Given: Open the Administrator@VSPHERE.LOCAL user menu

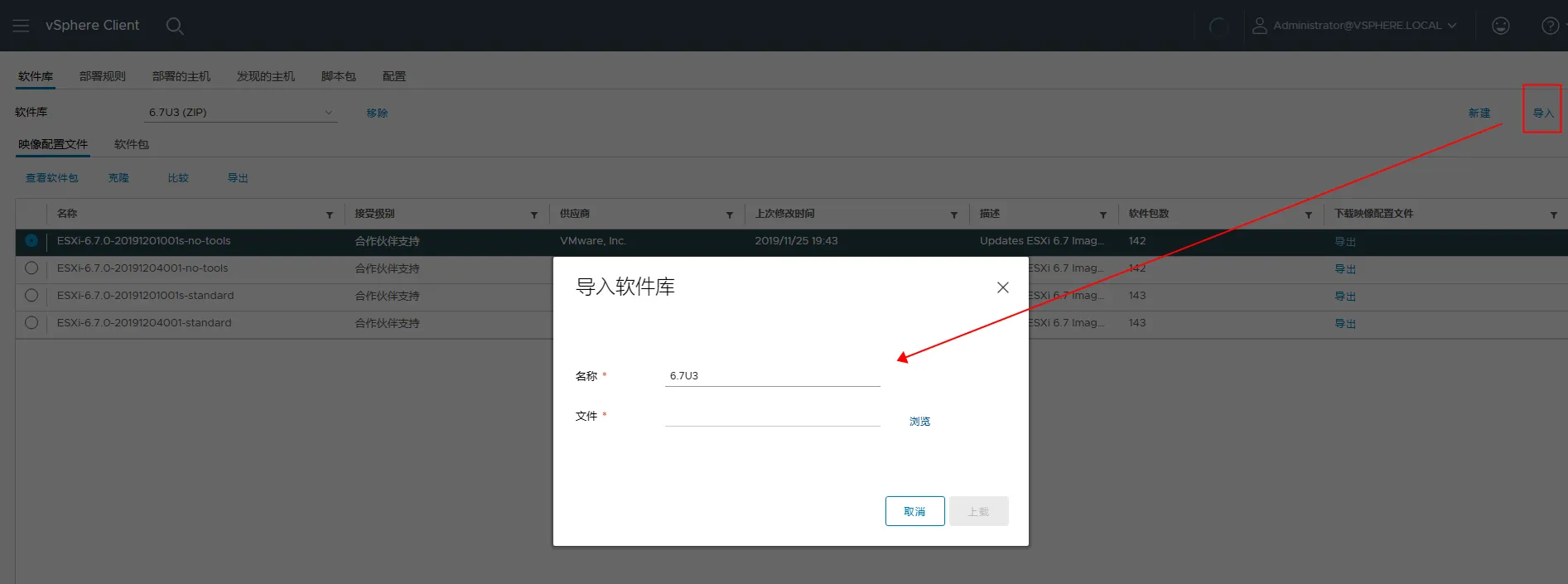Looking at the screenshot, I should (1354, 26).
